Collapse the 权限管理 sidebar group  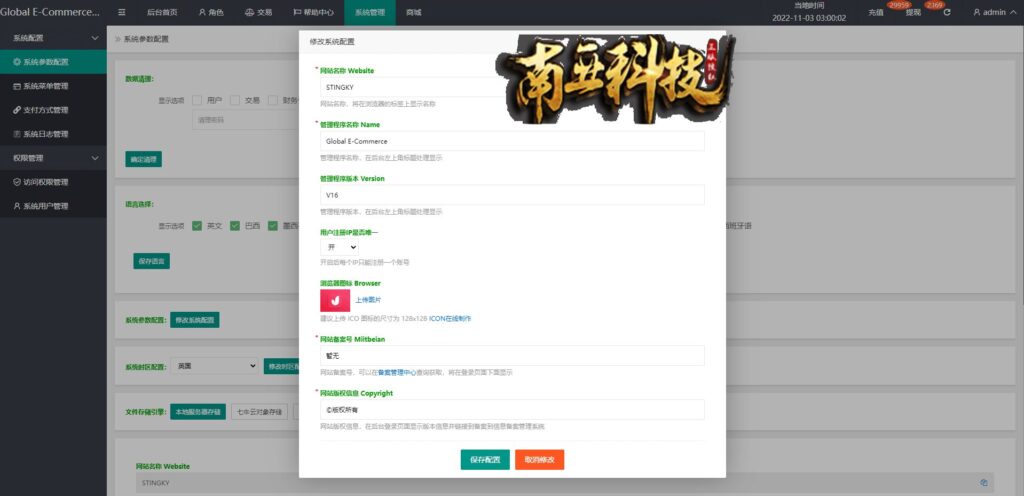tap(53, 158)
